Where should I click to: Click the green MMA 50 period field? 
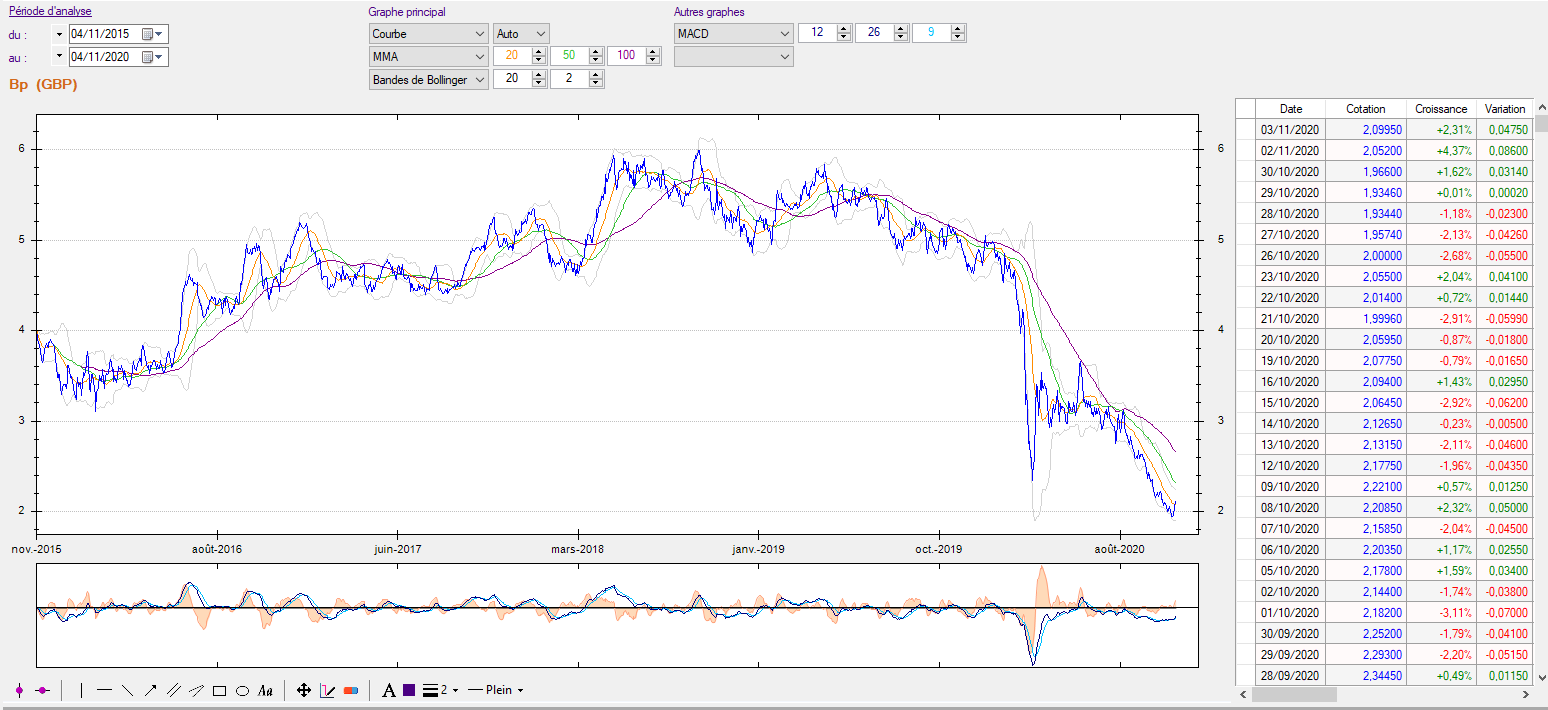coord(569,56)
